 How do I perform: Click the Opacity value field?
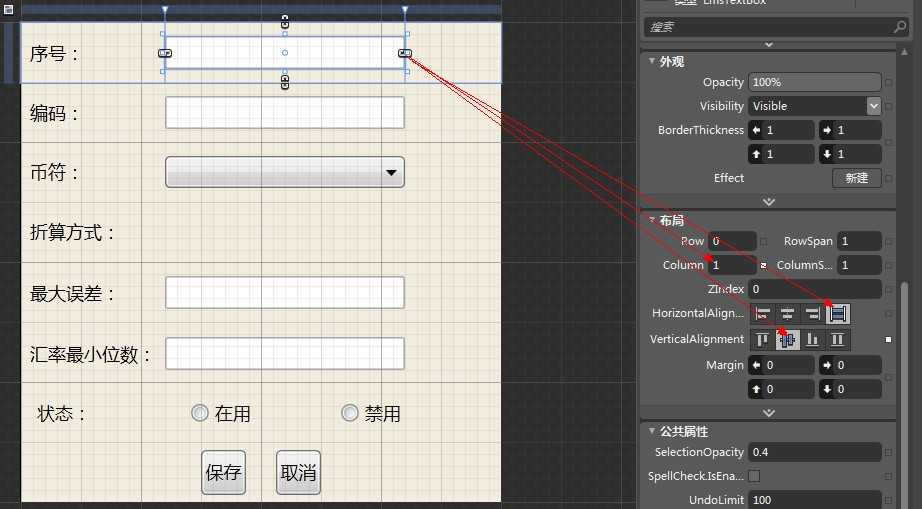click(x=814, y=82)
